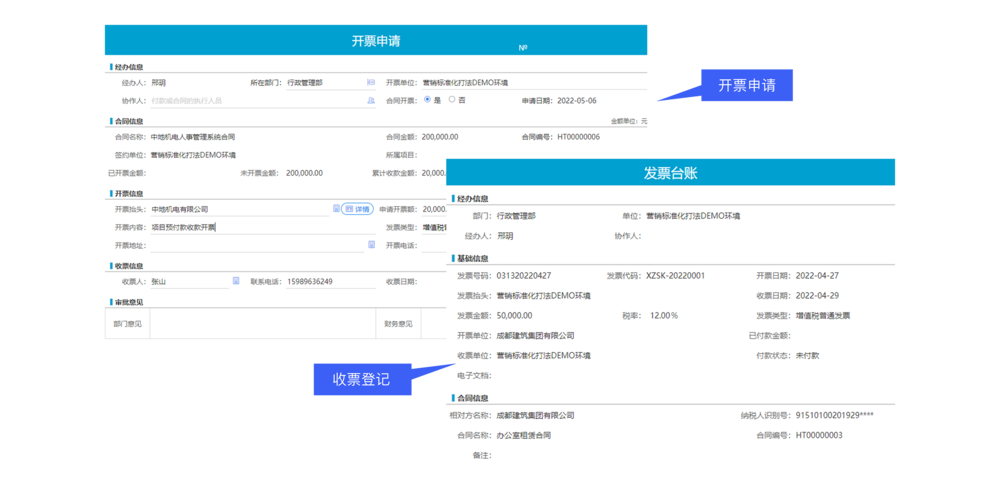Image resolution: width=1000 pixels, height=499 pixels.
Task: Focus the 收票人 field showing 张山
Action: 189,281
